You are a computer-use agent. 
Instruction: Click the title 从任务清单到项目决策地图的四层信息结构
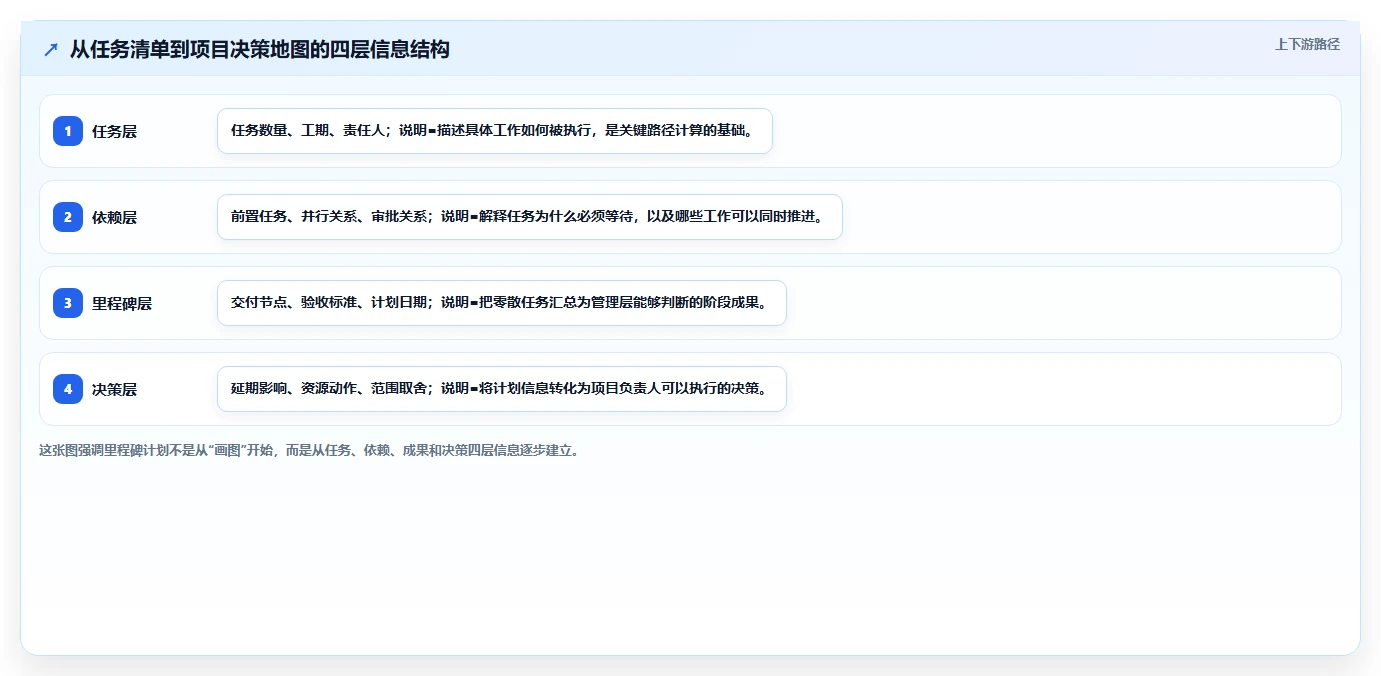pyautogui.click(x=260, y=49)
